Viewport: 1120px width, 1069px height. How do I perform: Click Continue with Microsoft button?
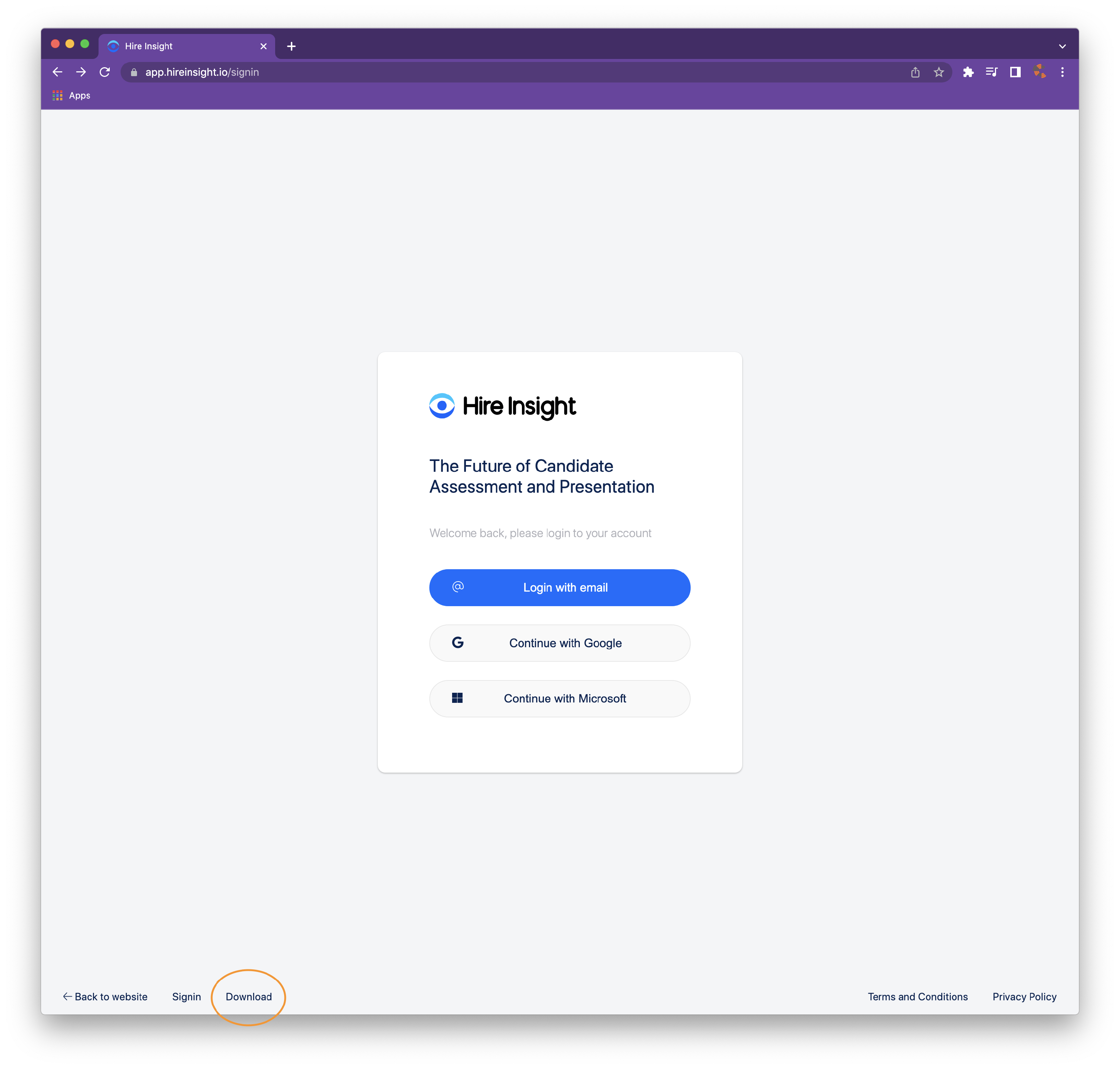point(560,699)
